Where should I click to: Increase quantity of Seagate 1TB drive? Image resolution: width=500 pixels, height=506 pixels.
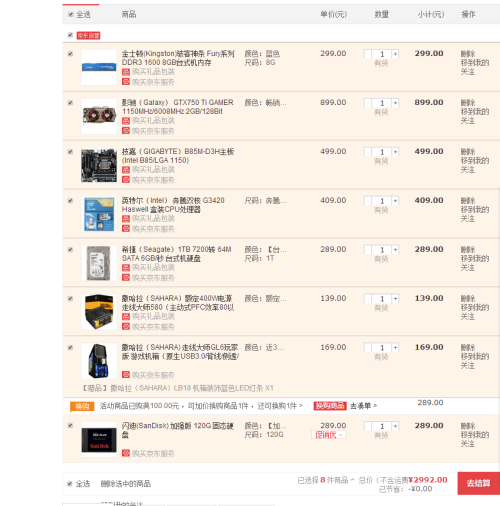[x=395, y=250]
